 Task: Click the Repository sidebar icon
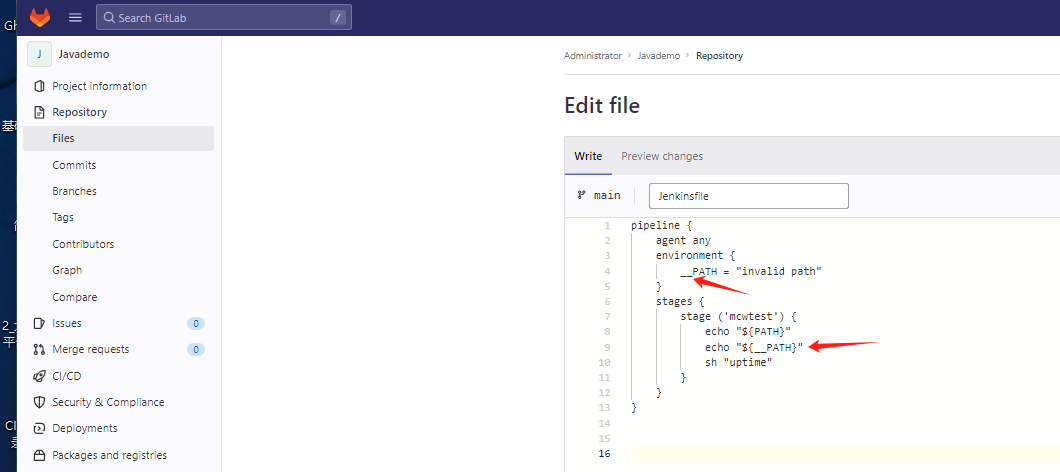coord(40,112)
